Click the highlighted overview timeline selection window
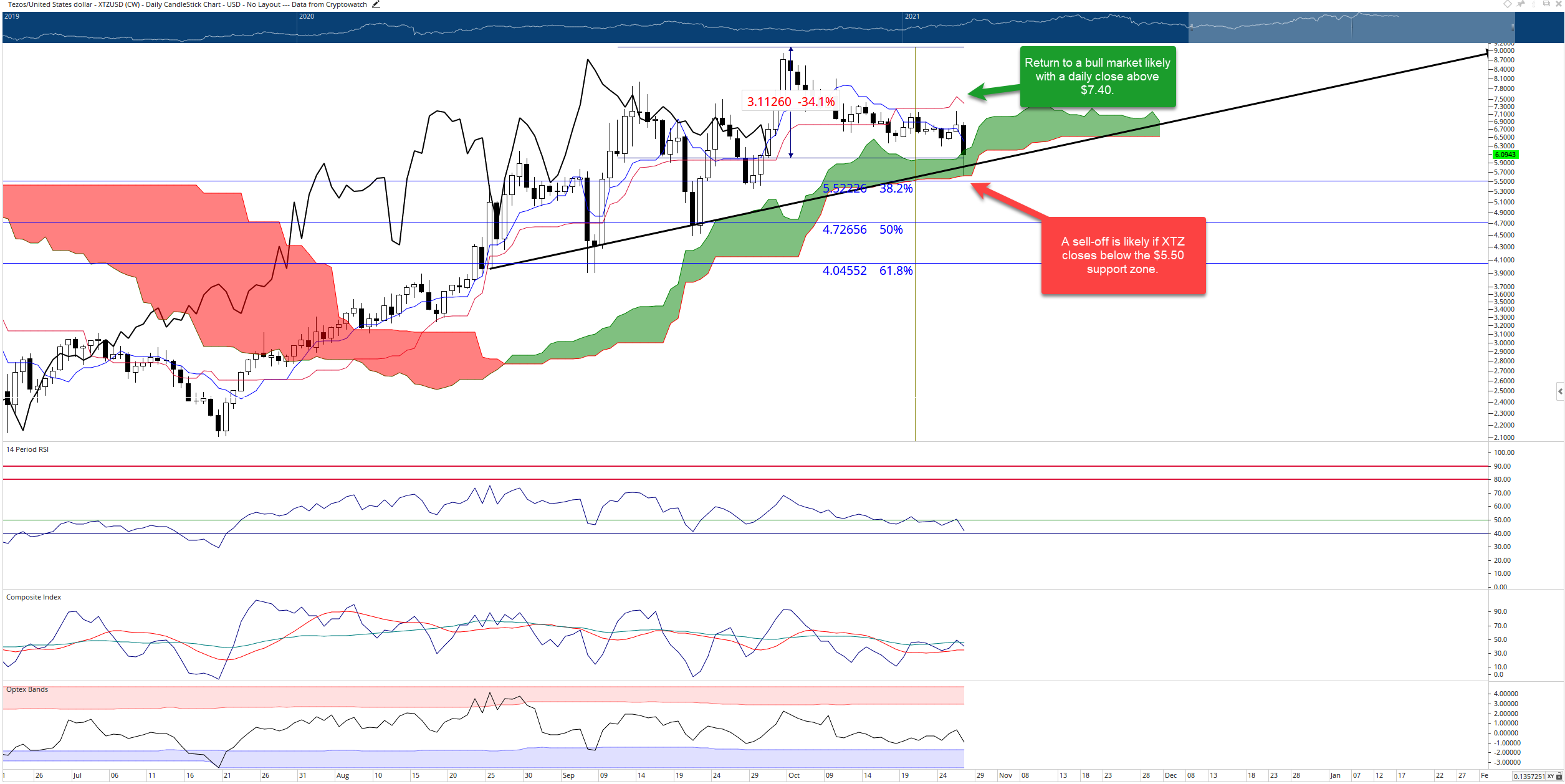 (x=1351, y=27)
